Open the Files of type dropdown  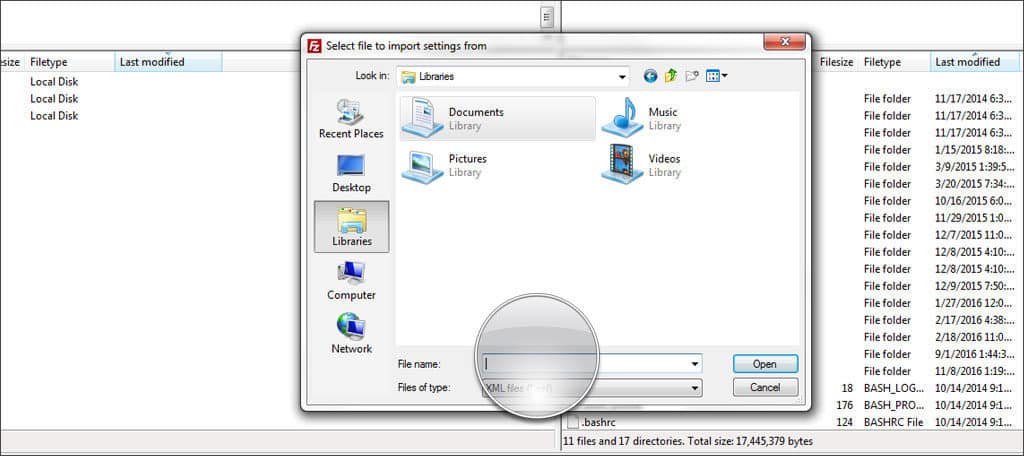693,388
